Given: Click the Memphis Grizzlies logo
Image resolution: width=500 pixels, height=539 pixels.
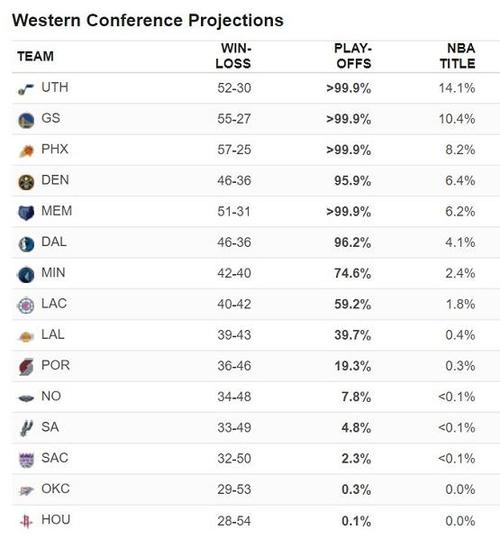Looking at the screenshot, I should pos(26,213).
